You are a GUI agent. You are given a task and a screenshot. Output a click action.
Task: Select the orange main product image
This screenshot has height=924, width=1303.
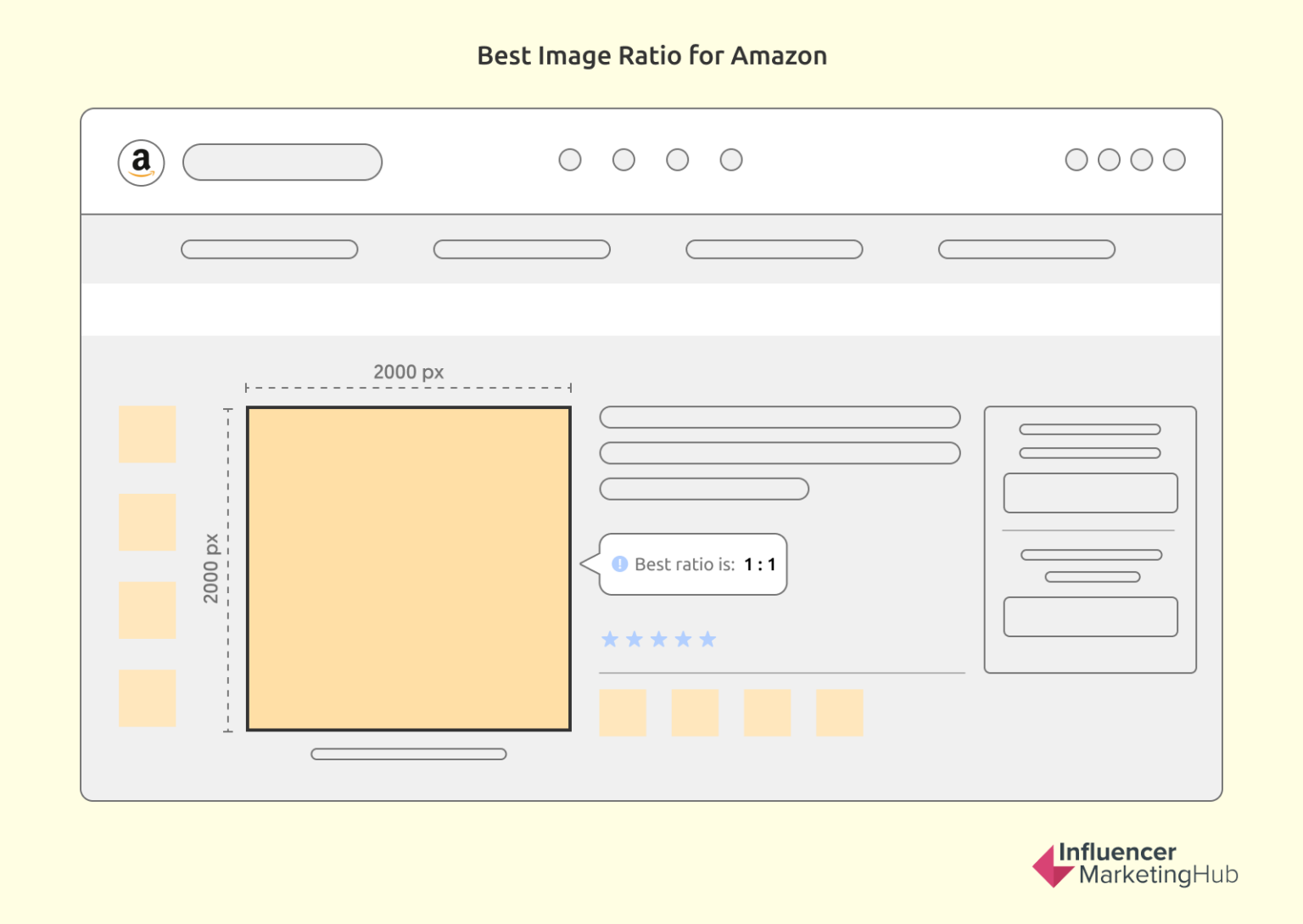(x=408, y=567)
